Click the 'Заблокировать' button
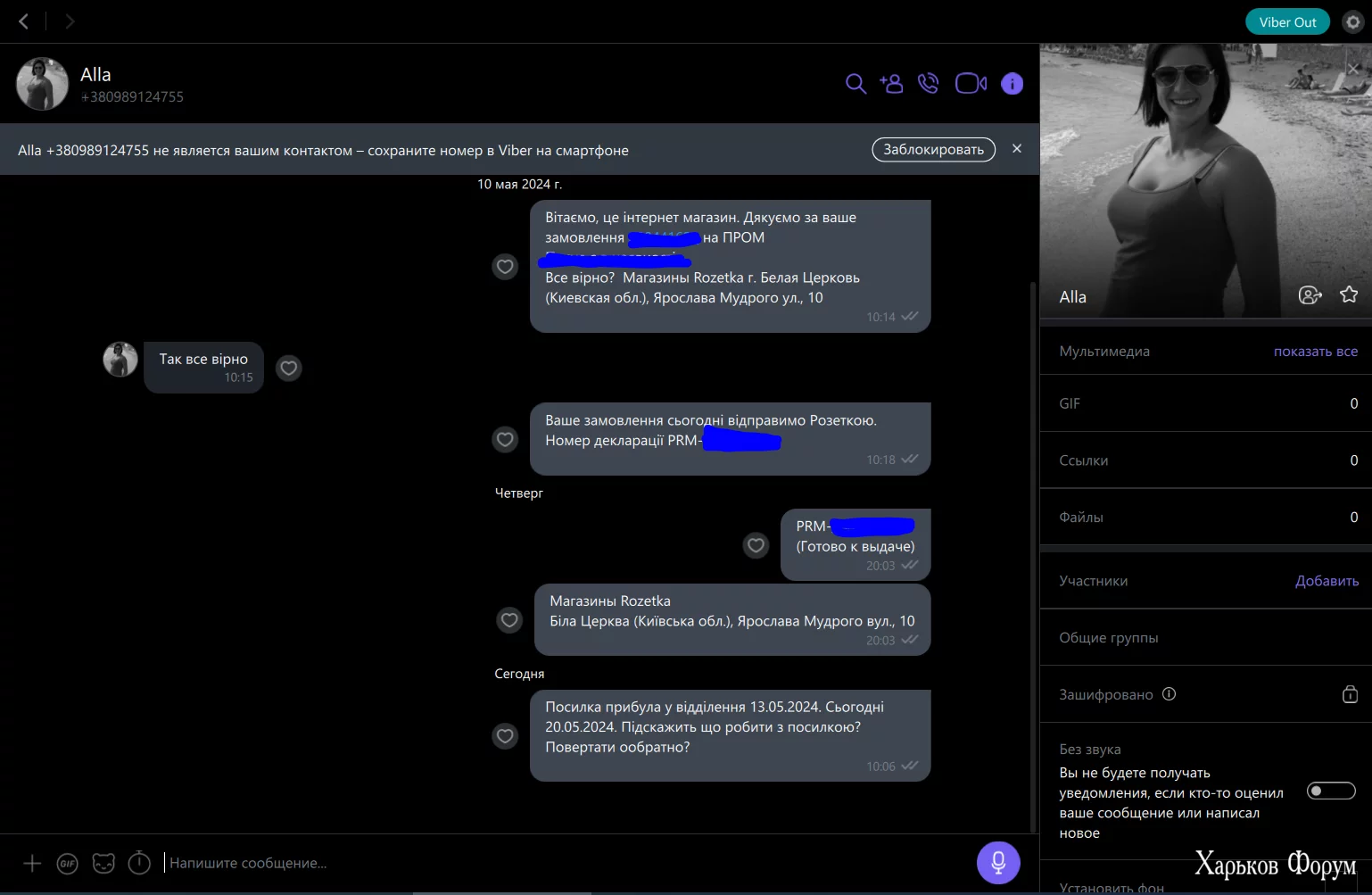1372x895 pixels. [x=933, y=150]
